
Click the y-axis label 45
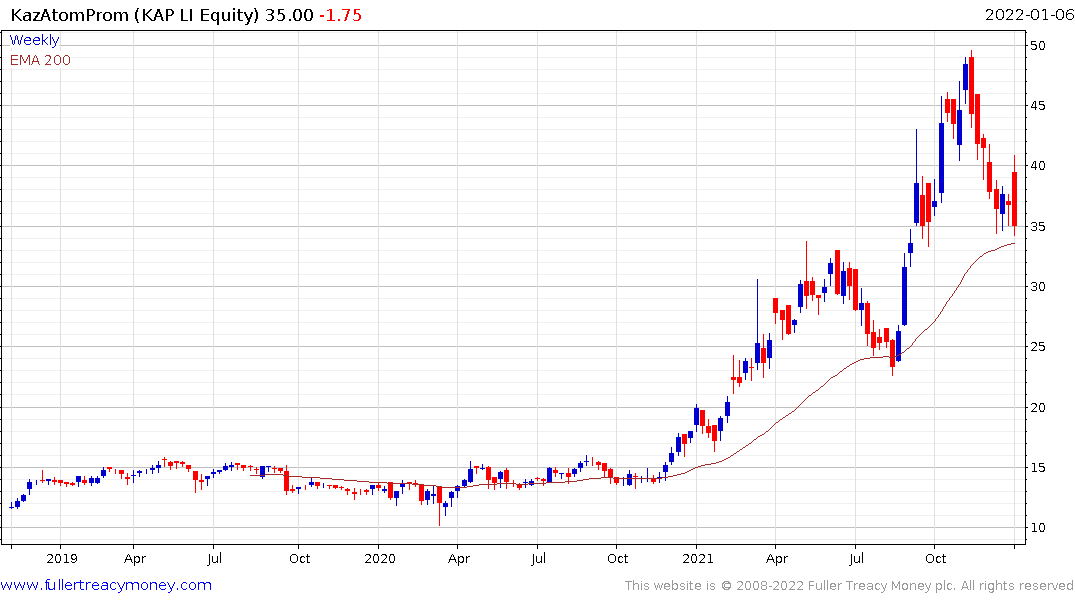(x=1037, y=106)
